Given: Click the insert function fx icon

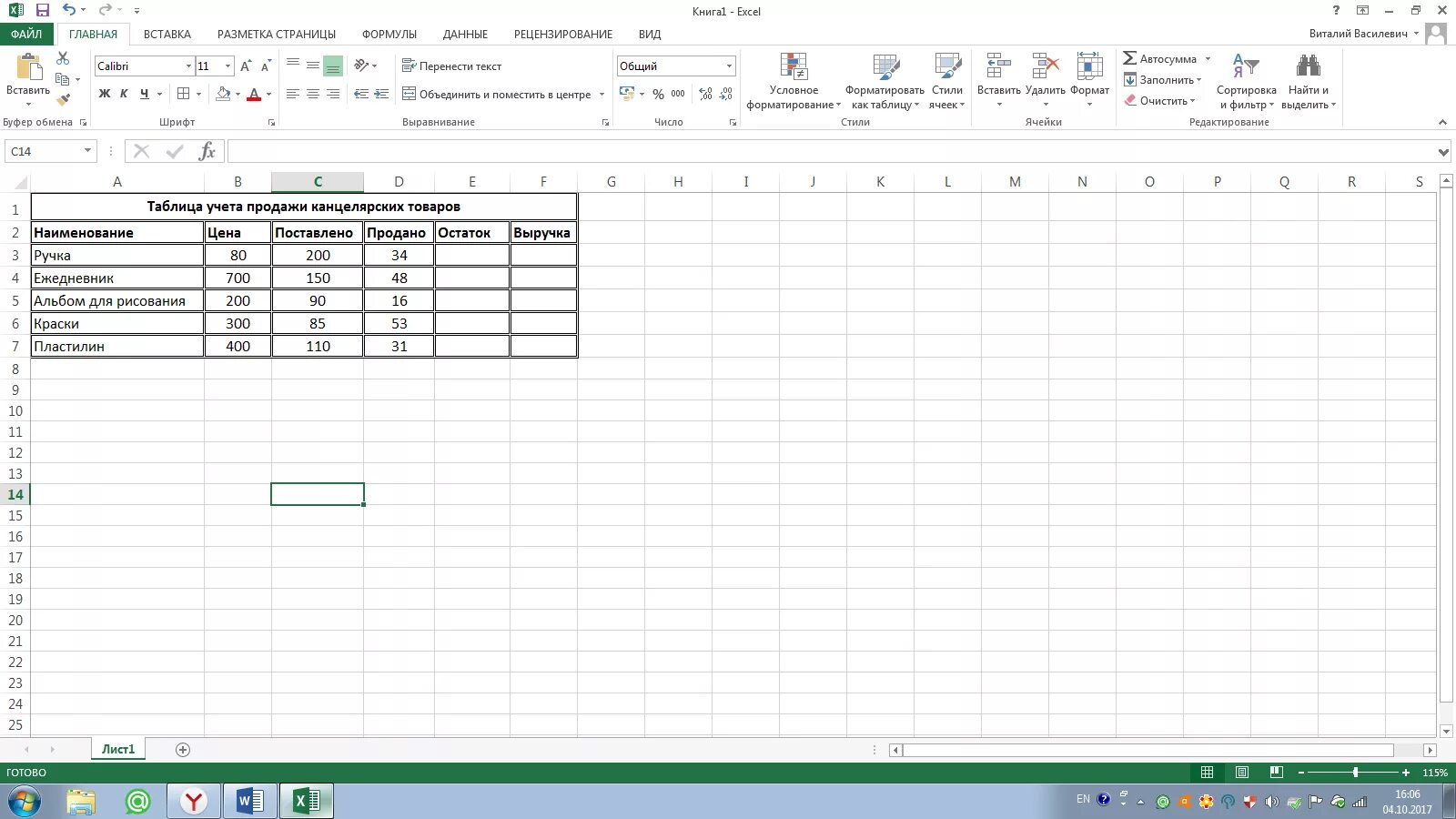Looking at the screenshot, I should [207, 151].
